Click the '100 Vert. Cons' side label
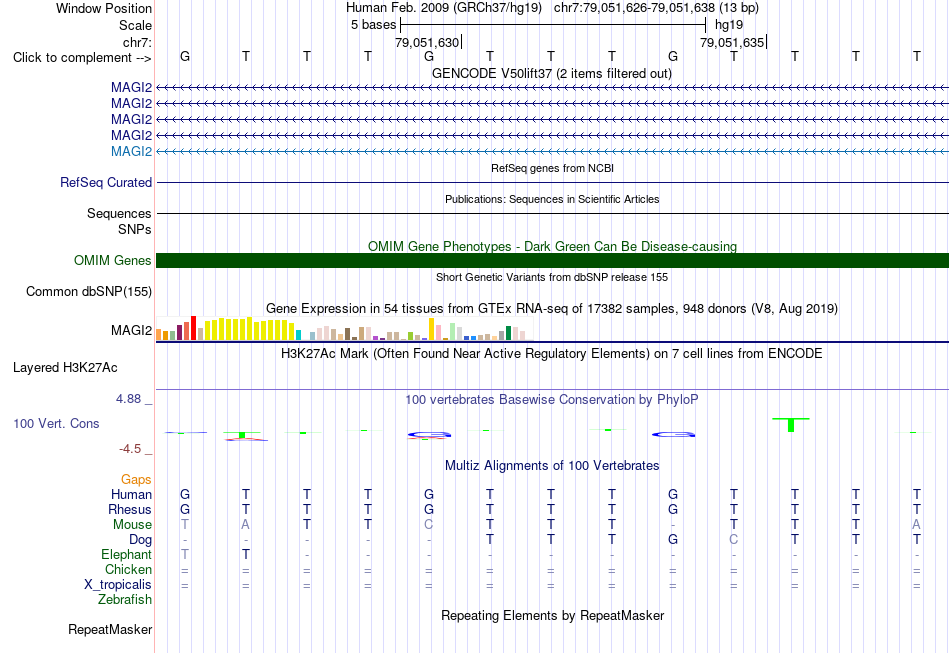This screenshot has height=653, width=950. point(56,423)
